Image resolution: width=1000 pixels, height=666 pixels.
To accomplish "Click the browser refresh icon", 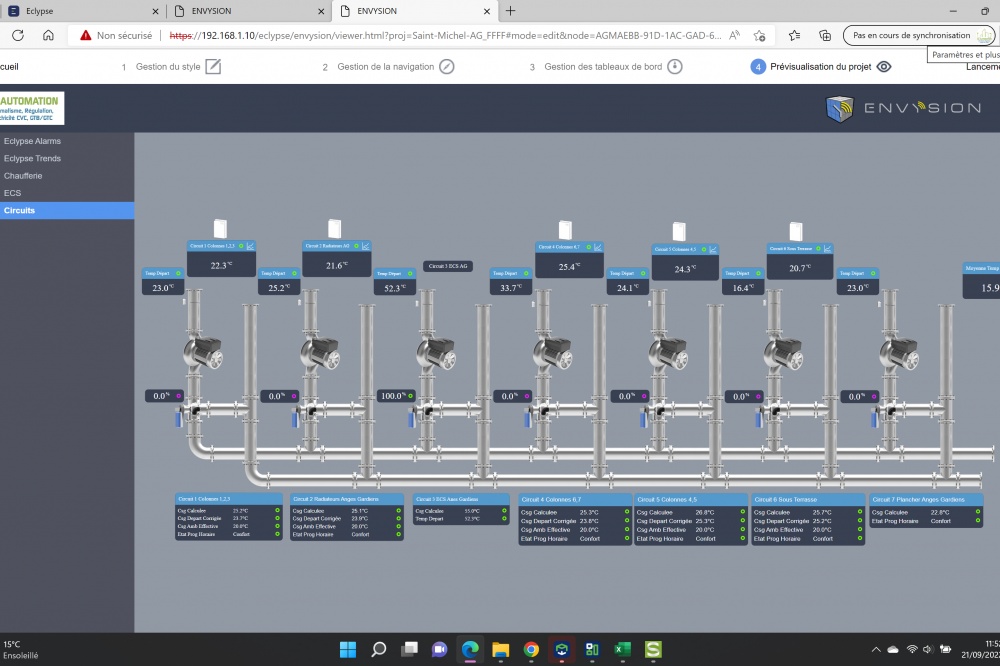I will [18, 36].
